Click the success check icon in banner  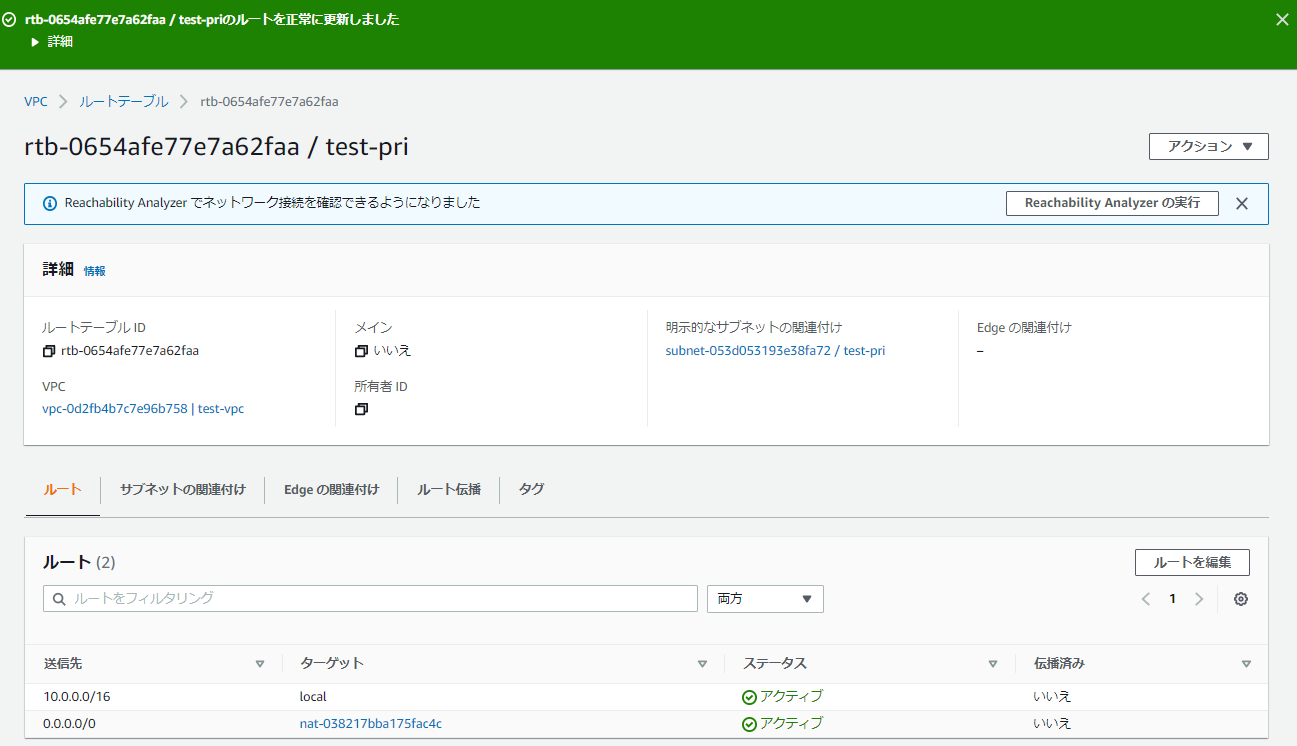(9, 20)
